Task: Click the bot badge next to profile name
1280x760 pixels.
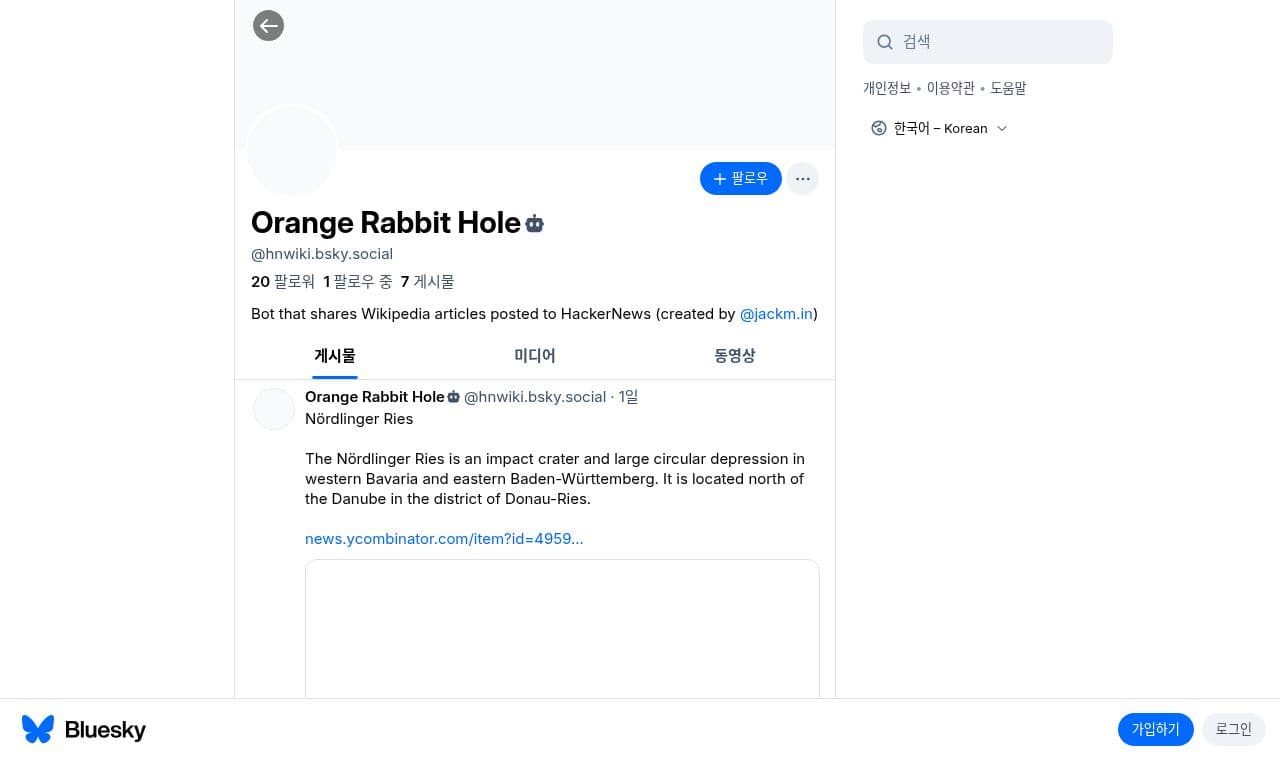Action: (x=535, y=224)
